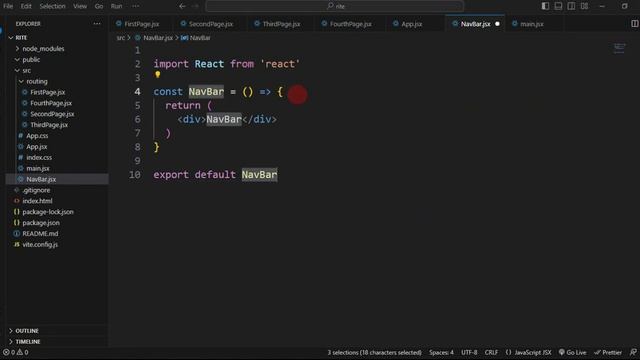Toggle the bottom panel layout icon
Screen dimensions: 640x360
(558, 6)
